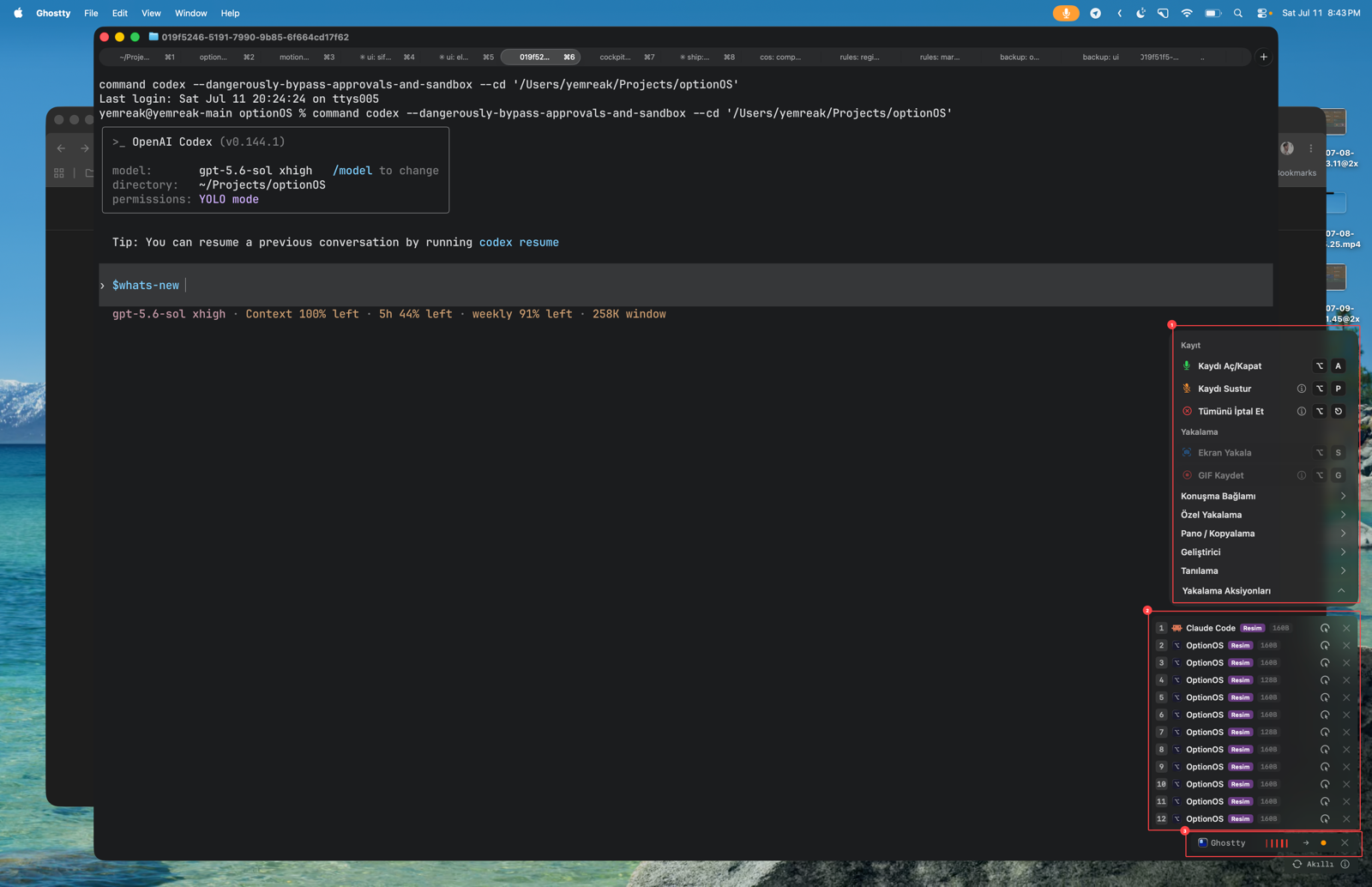
Task: Remove OptionOS capture item number 3
Action: pyautogui.click(x=1346, y=662)
